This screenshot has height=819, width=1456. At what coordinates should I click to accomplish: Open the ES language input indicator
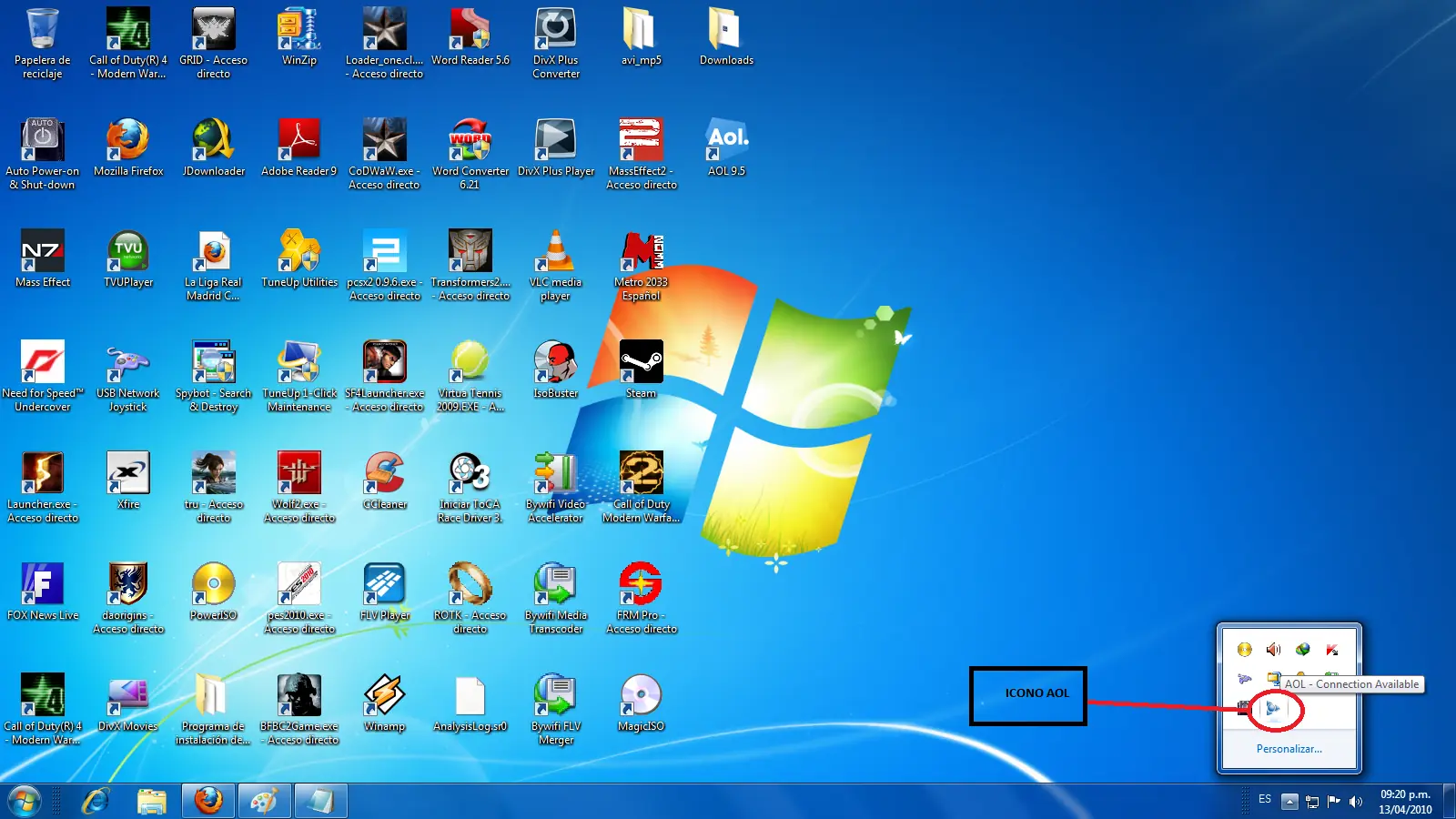coord(1264,800)
